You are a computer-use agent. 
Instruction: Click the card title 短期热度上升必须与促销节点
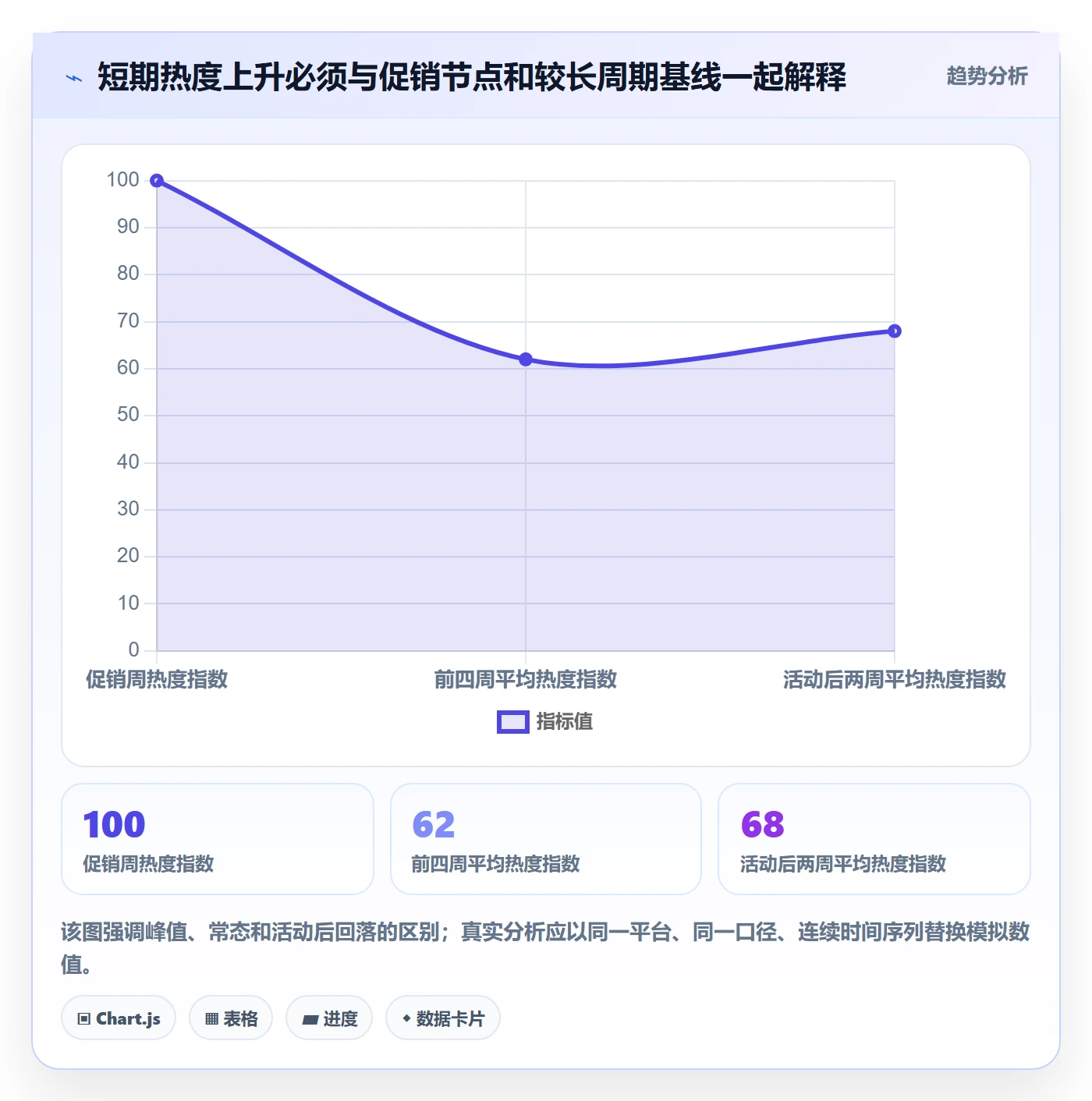point(472,77)
